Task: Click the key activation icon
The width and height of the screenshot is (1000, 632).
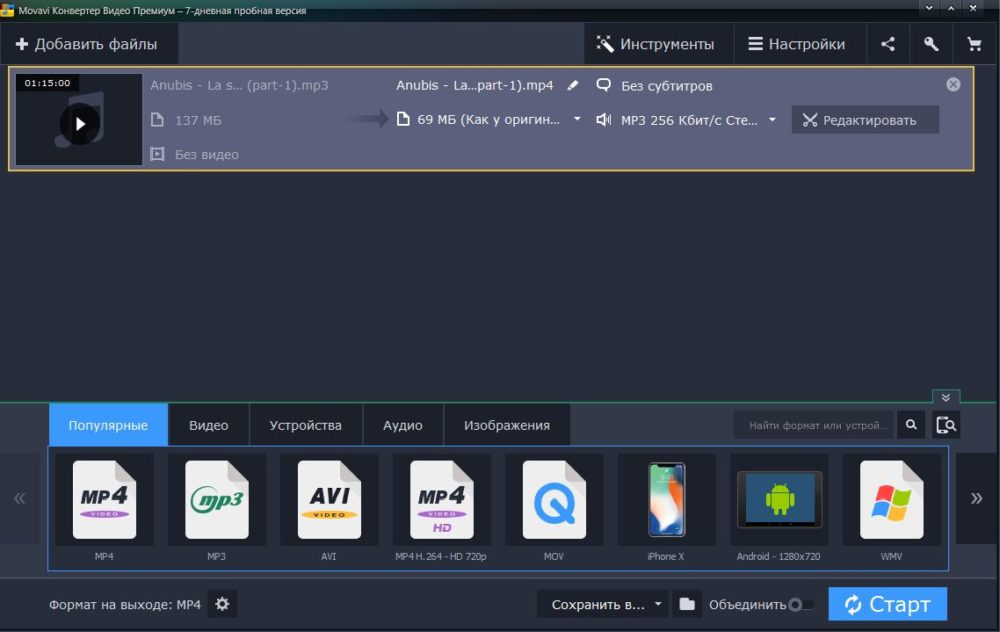Action: click(931, 44)
